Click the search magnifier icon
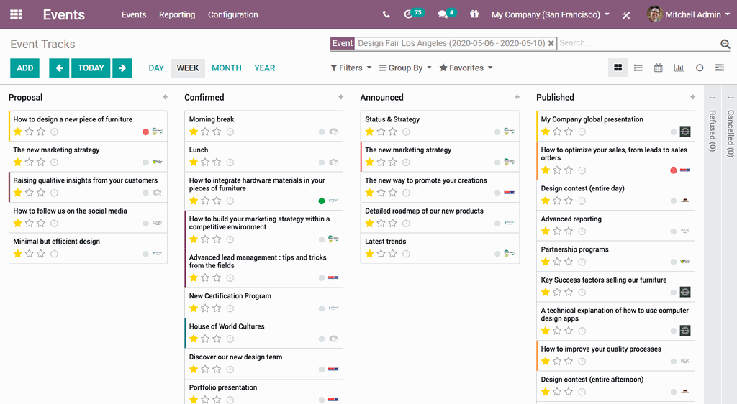Screen dimensions: 737x404 pyautogui.click(x=725, y=44)
